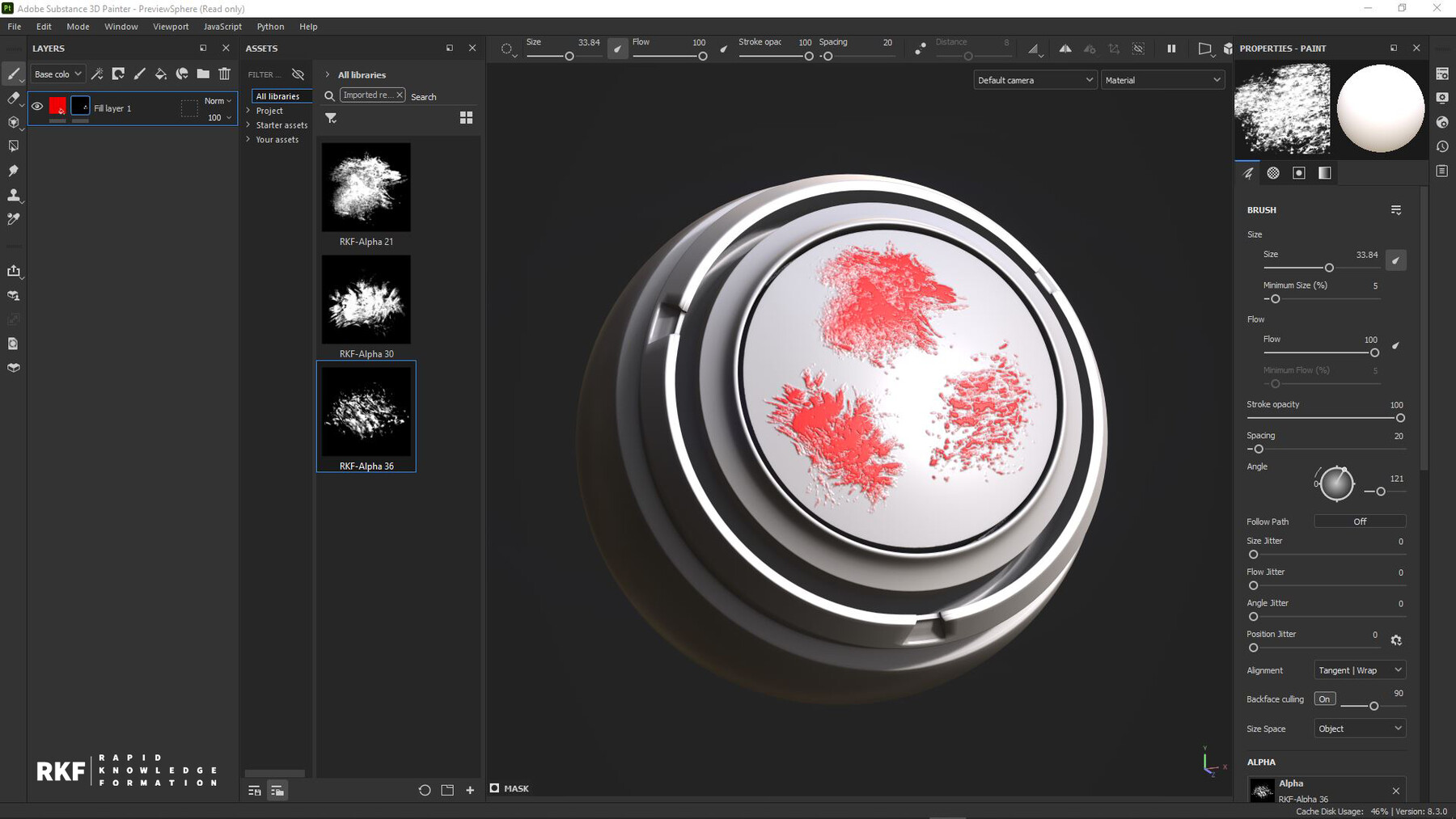
Task: Select the Paint brush tool
Action: [13, 74]
